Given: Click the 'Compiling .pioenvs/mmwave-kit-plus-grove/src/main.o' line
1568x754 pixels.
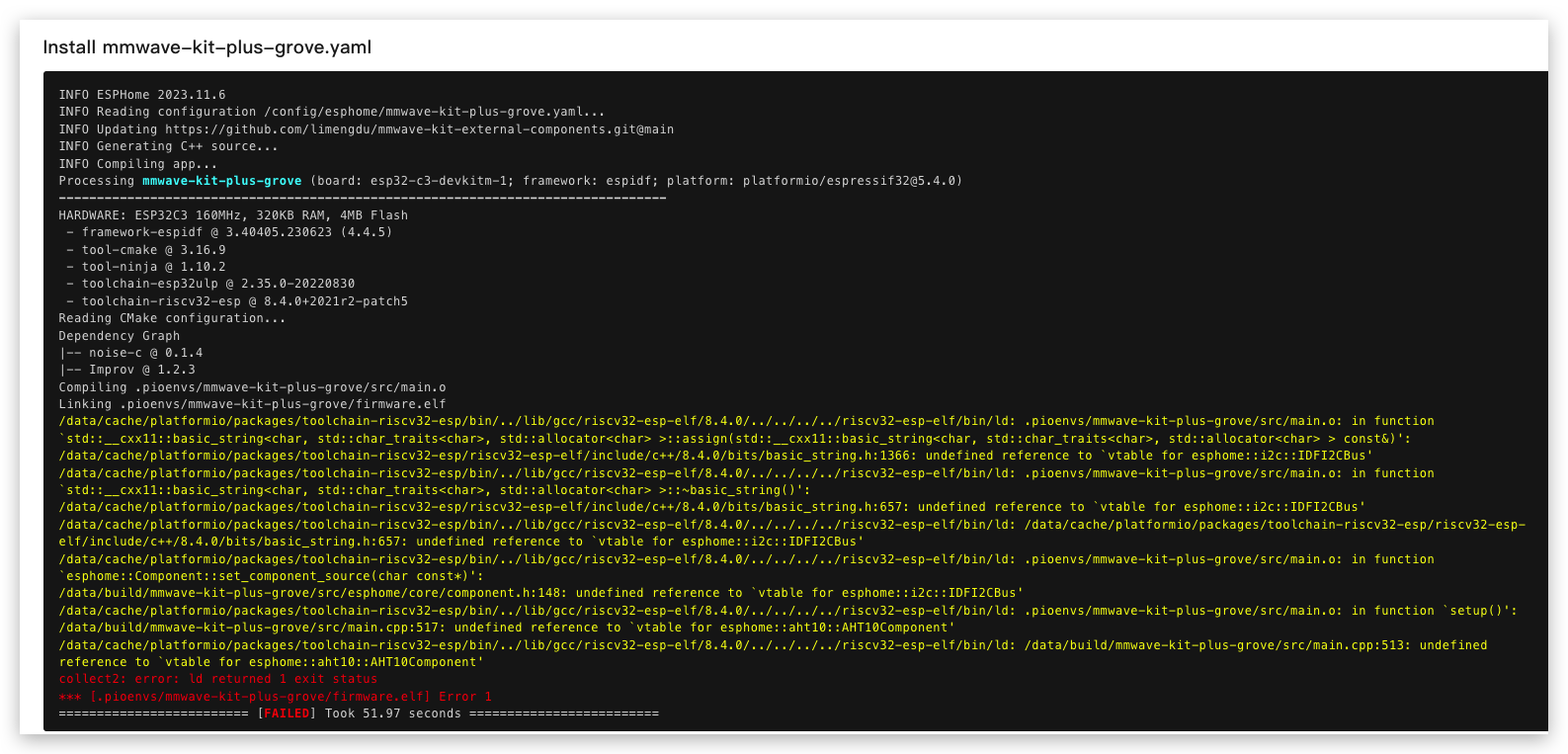Looking at the screenshot, I should click(253, 387).
